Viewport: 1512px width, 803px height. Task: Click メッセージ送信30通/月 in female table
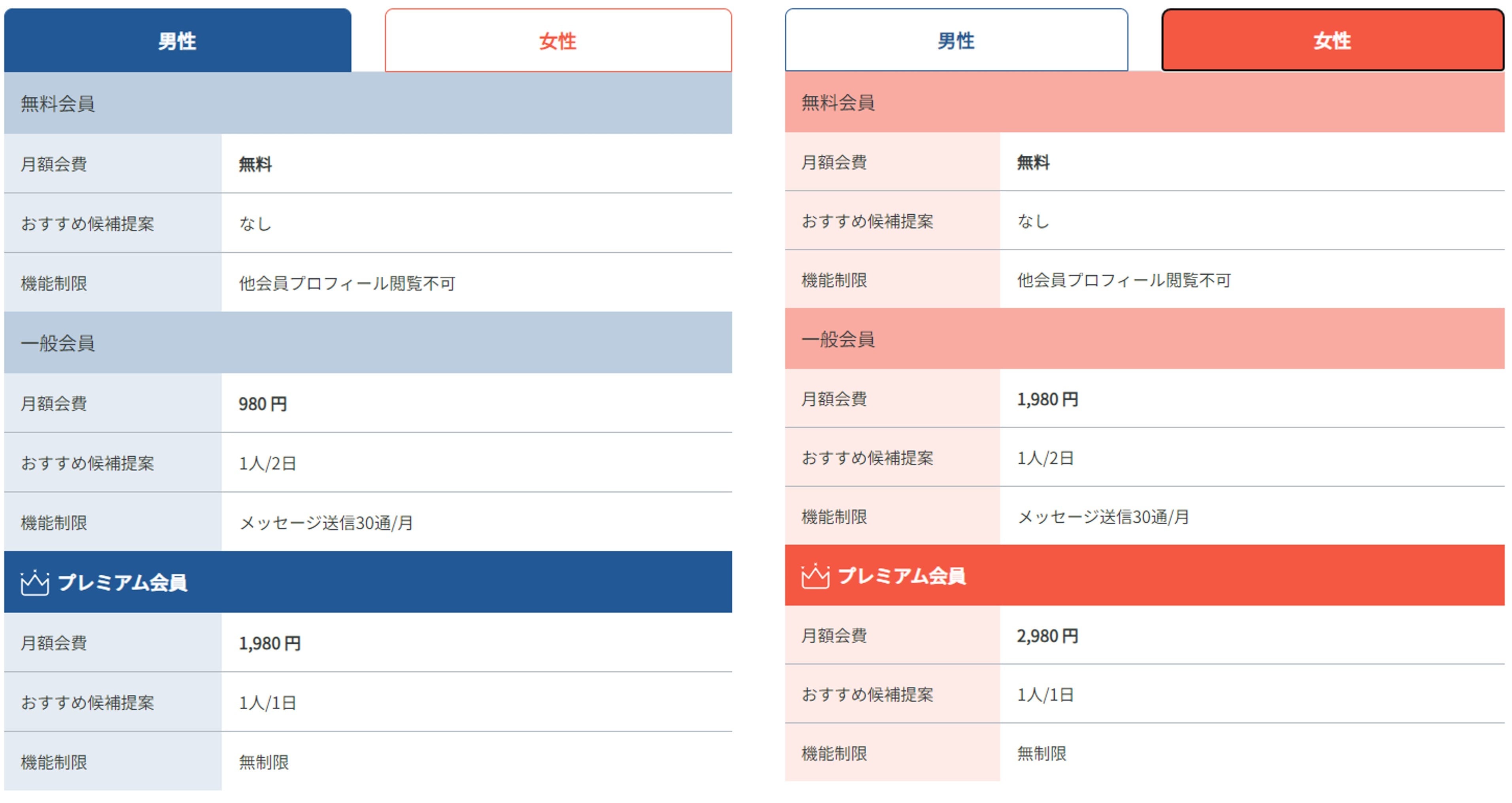[x=1103, y=517]
